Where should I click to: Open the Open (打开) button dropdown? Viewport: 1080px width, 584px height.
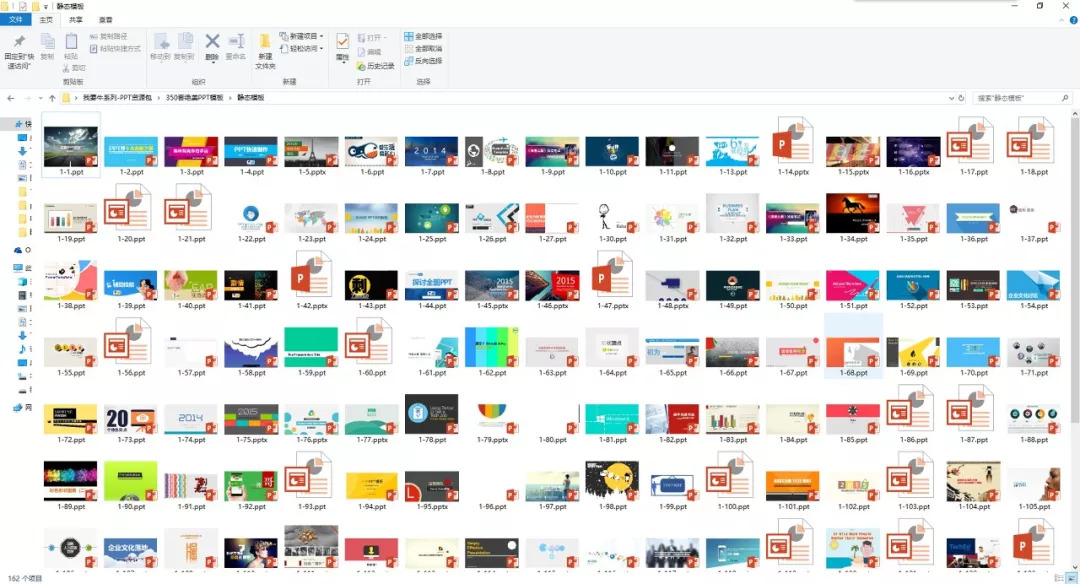385,37
